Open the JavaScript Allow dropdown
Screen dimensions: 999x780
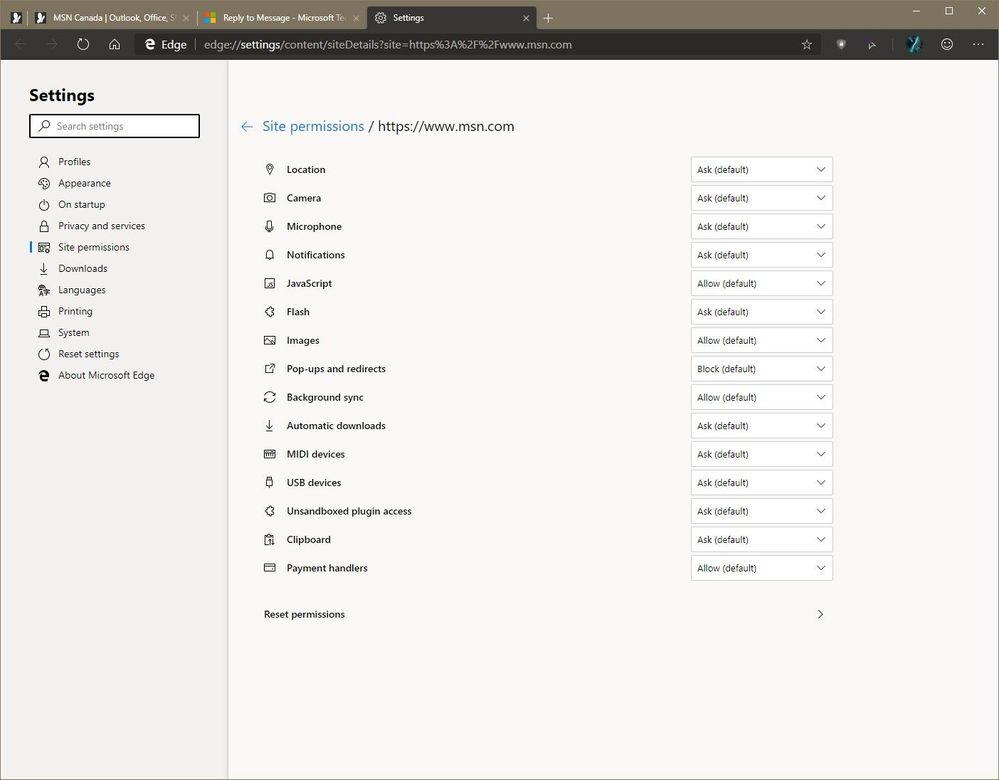(x=761, y=284)
